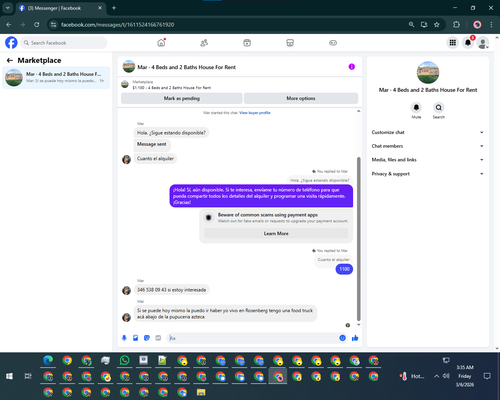Click the house thumbnail in the right panel

[x=428, y=72]
